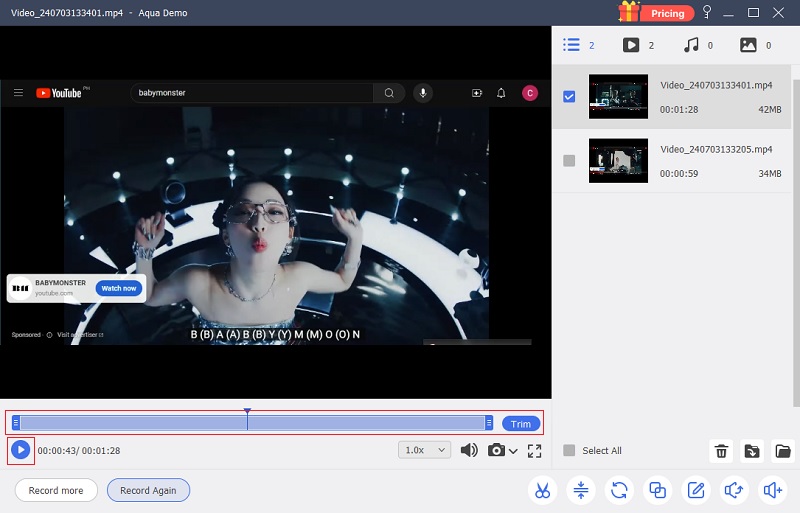Click the blue trim timeline bar

[x=253, y=423]
